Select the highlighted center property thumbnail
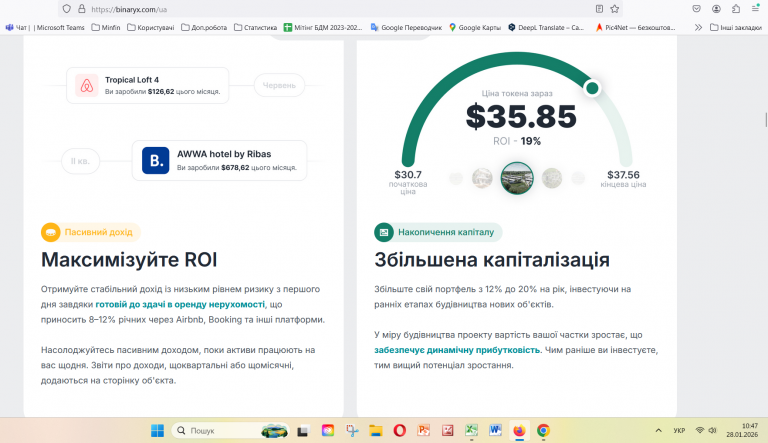 (517, 178)
